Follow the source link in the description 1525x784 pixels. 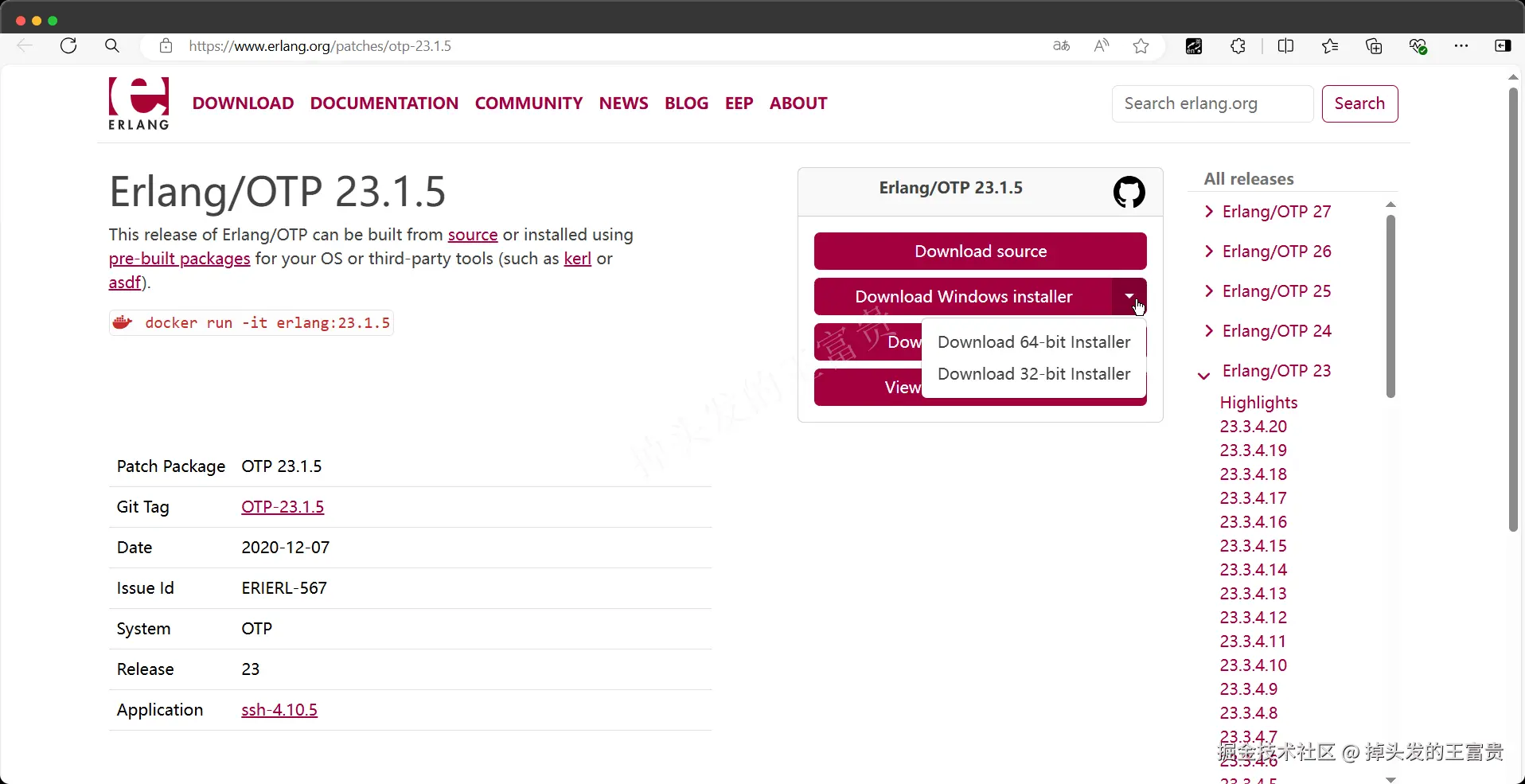473,235
